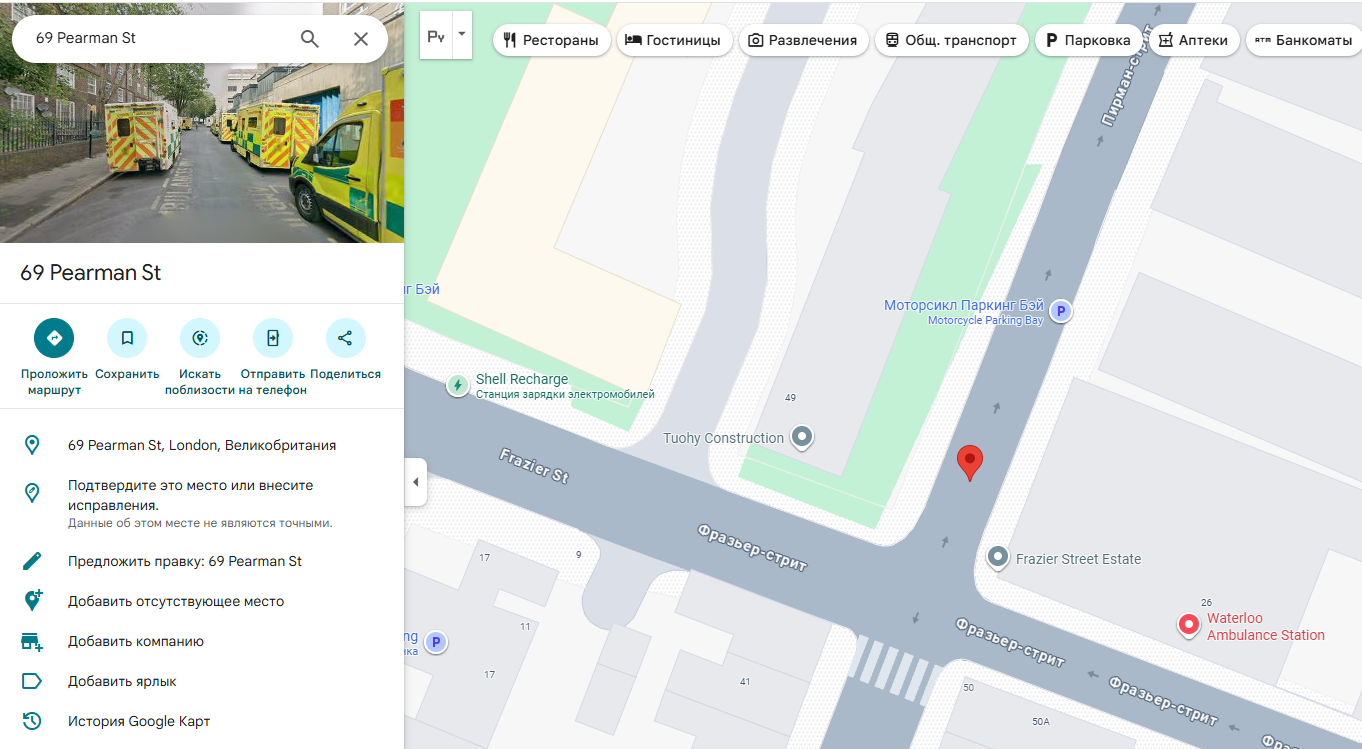Click the 69 Pearman St place title
This screenshot has height=749, width=1362.
point(91,273)
